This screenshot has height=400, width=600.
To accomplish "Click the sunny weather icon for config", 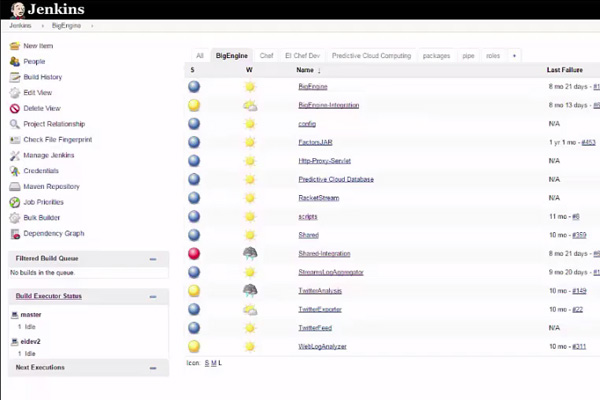I will pyautogui.click(x=250, y=124).
